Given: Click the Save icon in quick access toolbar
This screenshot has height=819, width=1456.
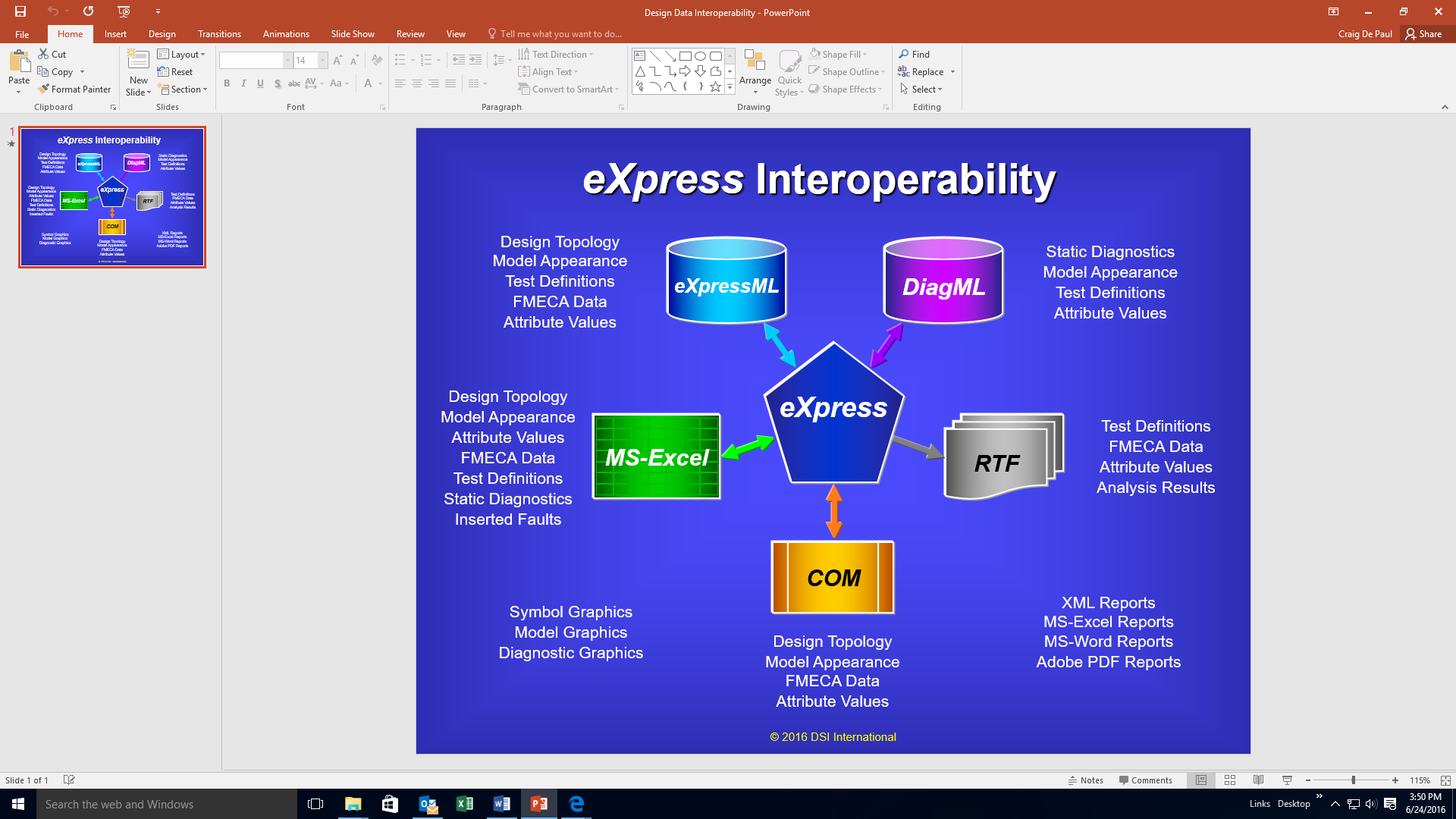Looking at the screenshot, I should 20,11.
